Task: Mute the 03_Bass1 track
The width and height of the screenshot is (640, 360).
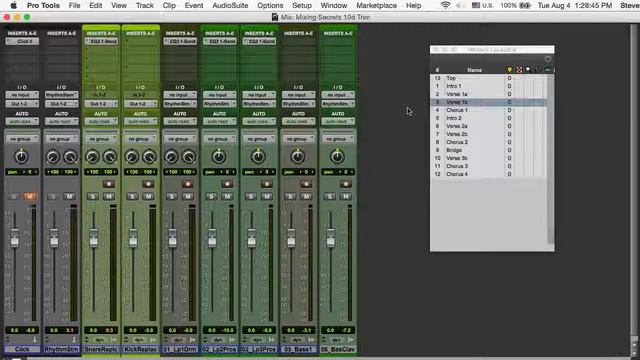Action: tap(307, 197)
